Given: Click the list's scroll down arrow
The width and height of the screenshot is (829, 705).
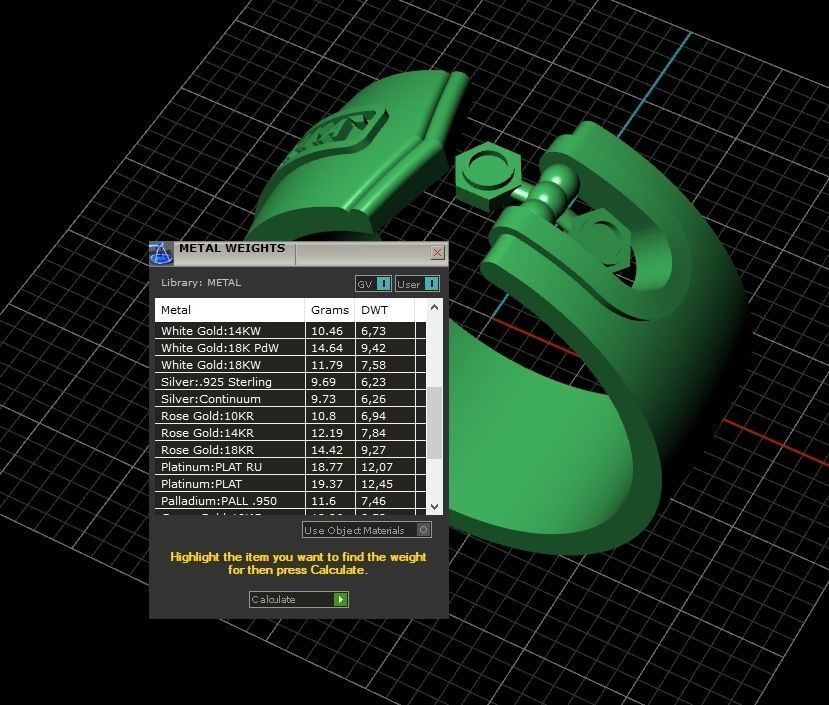Looking at the screenshot, I should coord(435,506).
